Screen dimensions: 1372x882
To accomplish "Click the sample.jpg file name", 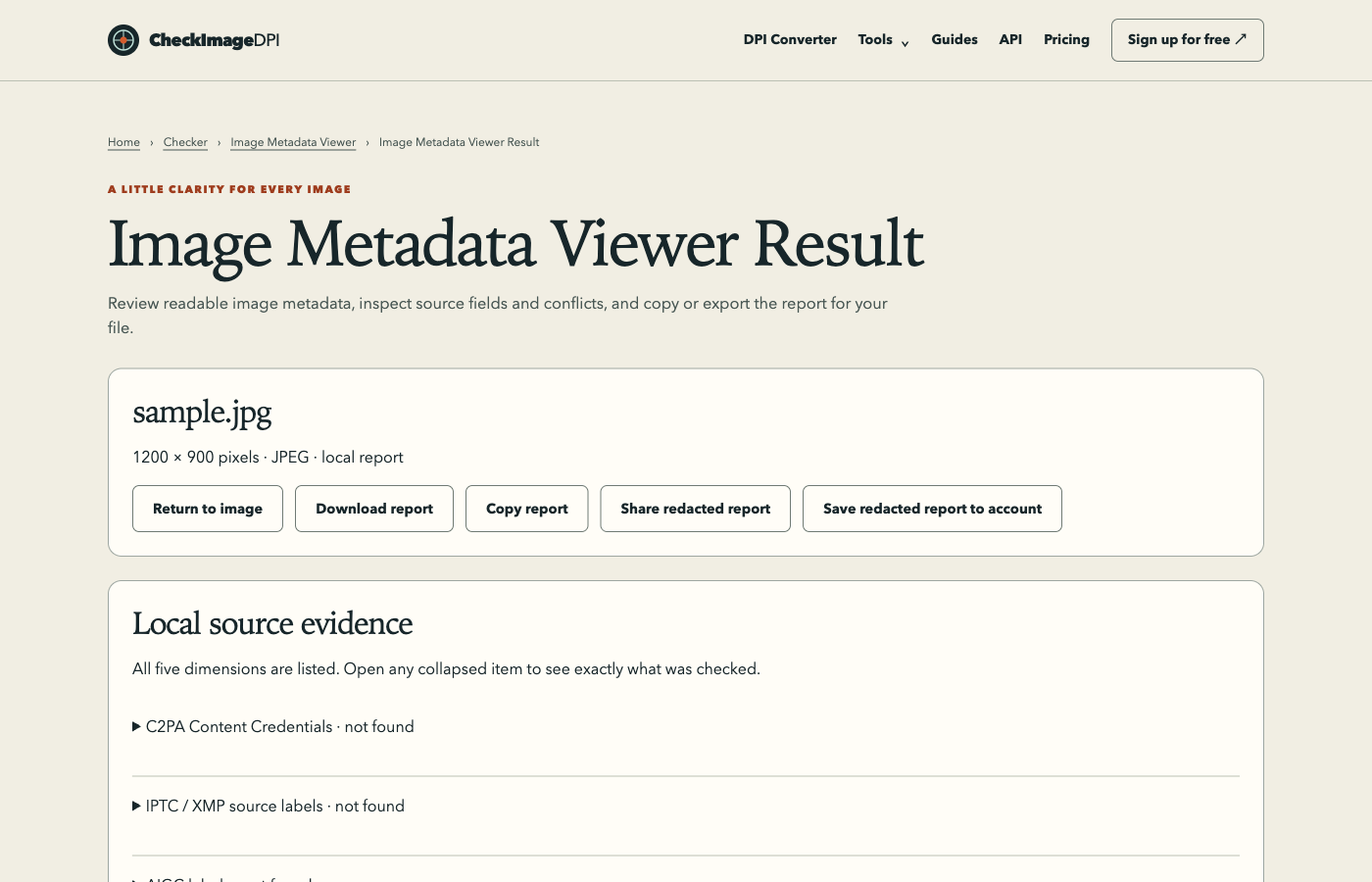I will pyautogui.click(x=202, y=413).
